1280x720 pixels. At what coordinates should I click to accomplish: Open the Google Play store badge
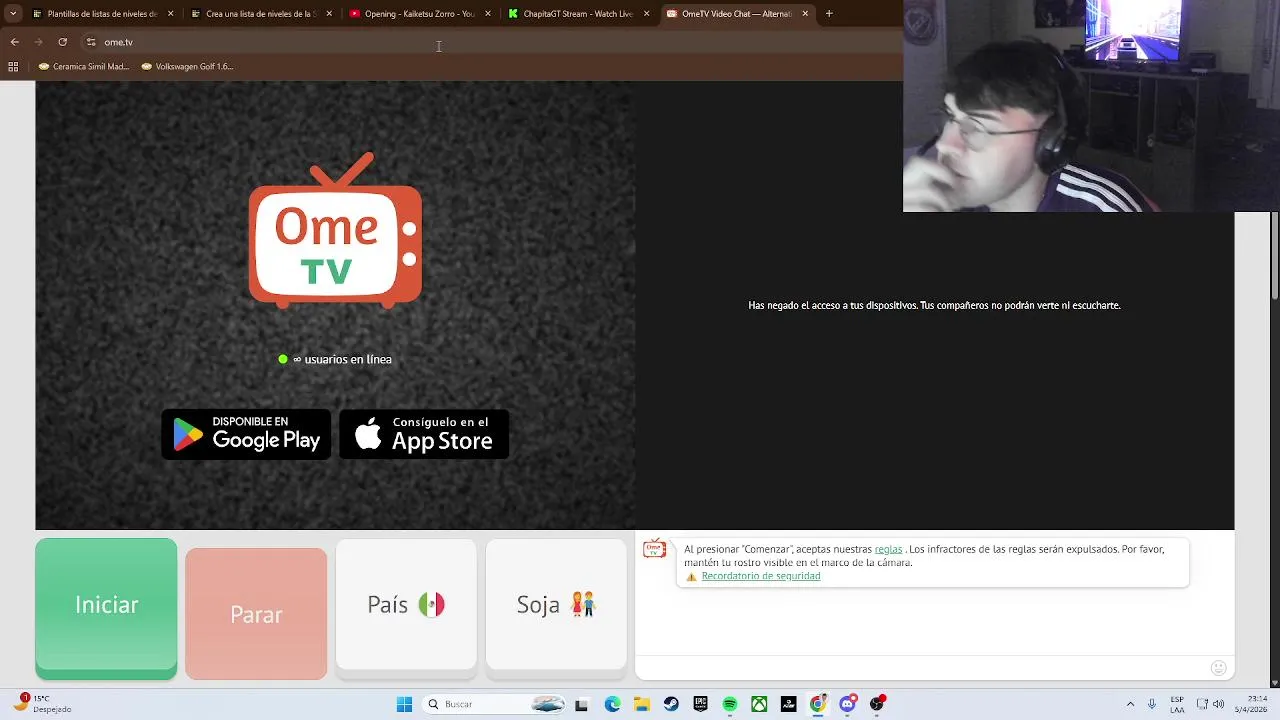(x=246, y=434)
